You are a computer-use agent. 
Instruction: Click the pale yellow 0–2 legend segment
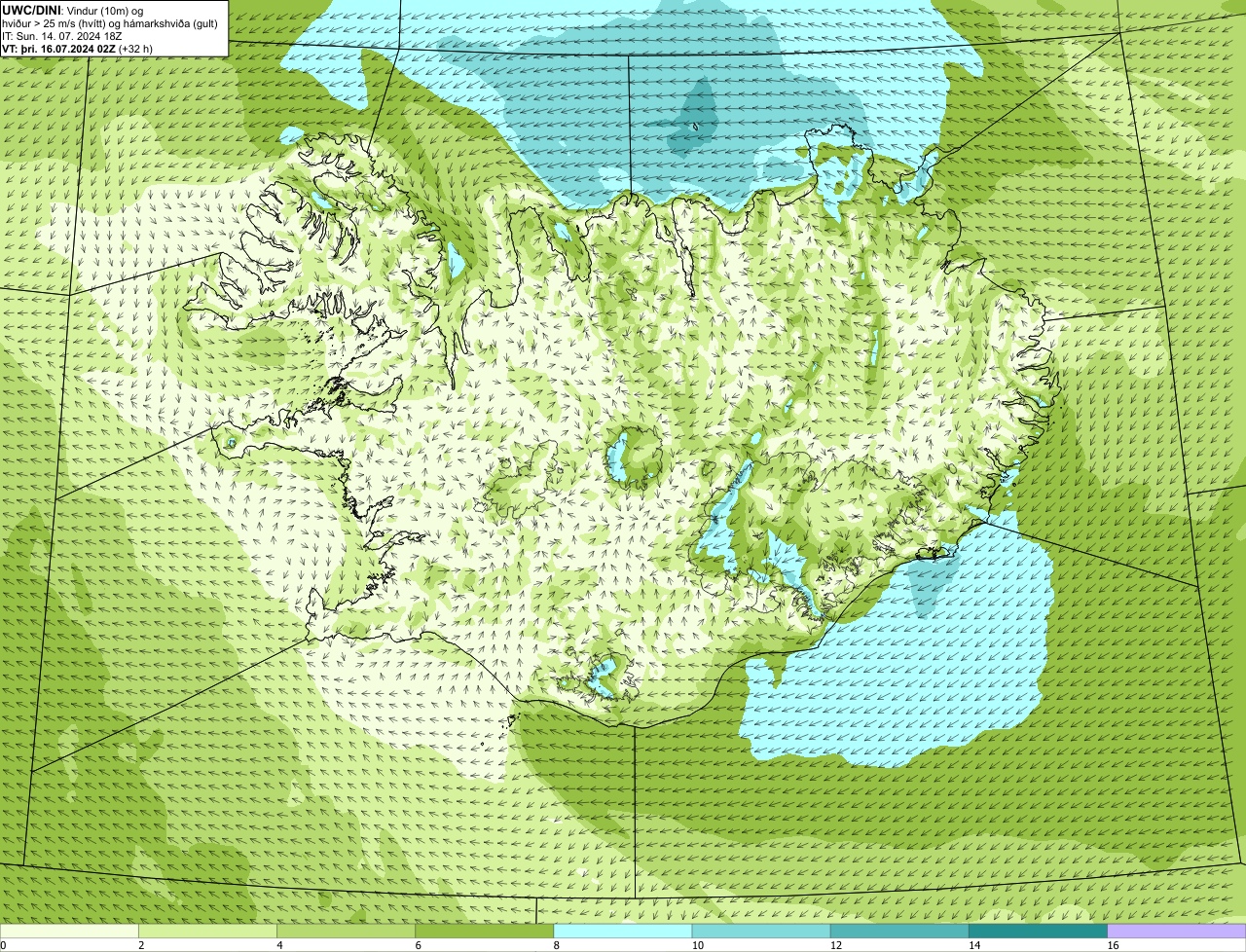pyautogui.click(x=69, y=931)
